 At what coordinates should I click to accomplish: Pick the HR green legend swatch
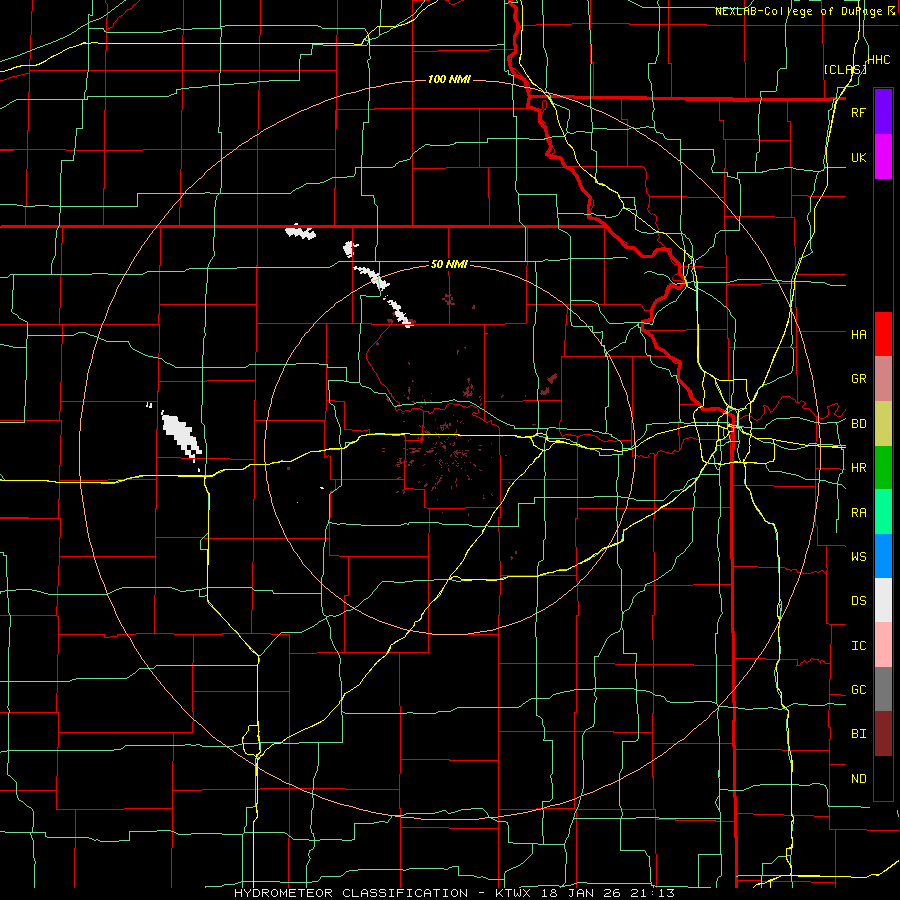[883, 468]
